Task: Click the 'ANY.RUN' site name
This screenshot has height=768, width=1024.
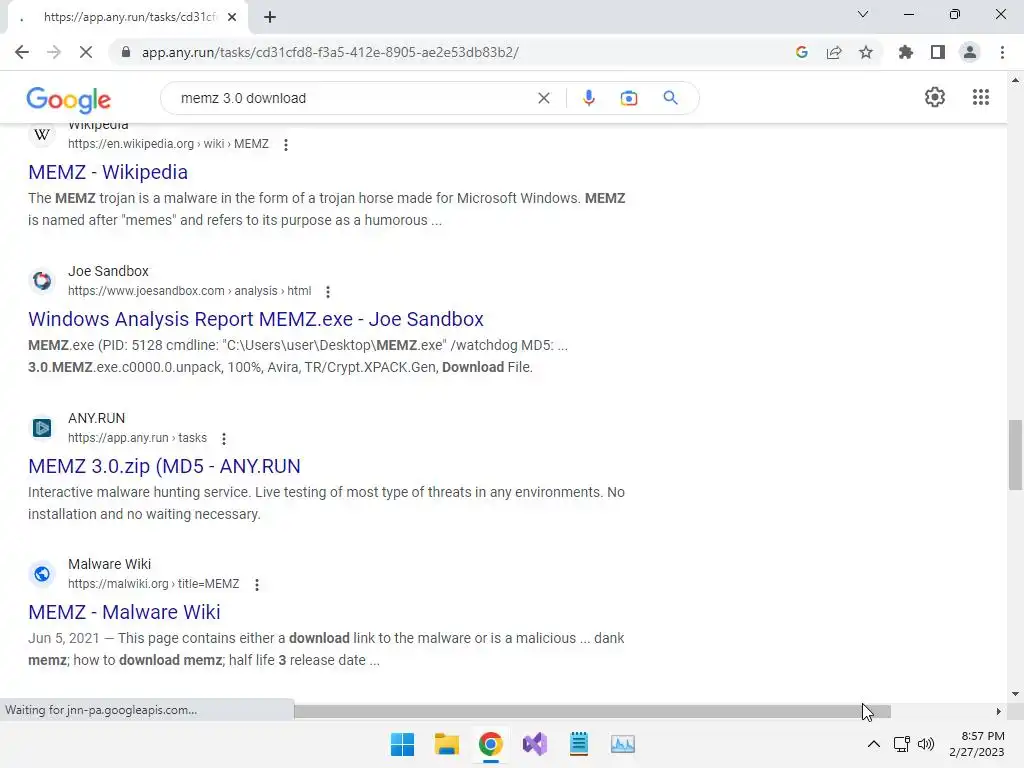Action: (97, 418)
